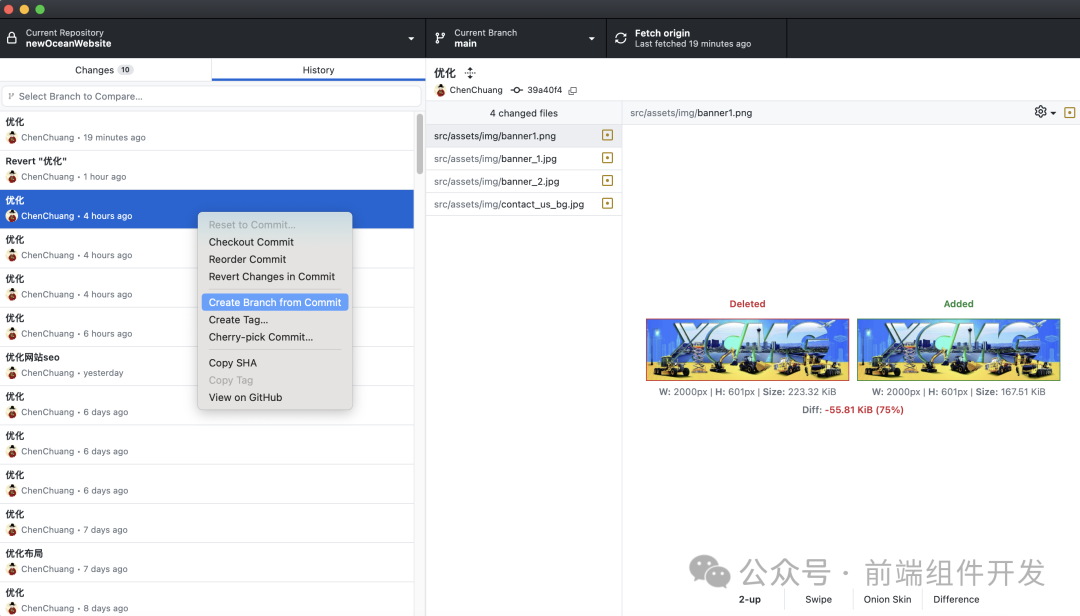Click the commit list scrollbar
The width and height of the screenshot is (1080, 616).
pyautogui.click(x=419, y=143)
